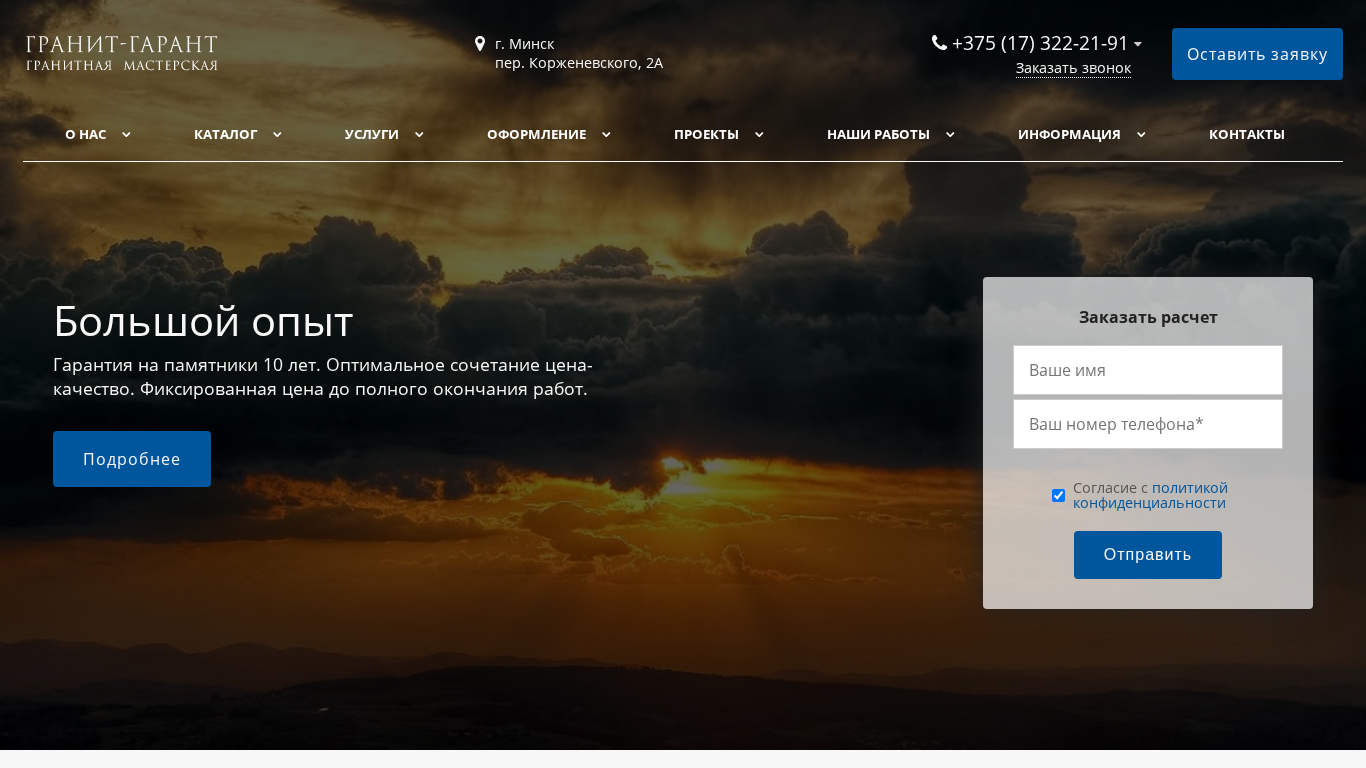Expand chevron next to Услуги
The height and width of the screenshot is (768, 1366).
419,135
